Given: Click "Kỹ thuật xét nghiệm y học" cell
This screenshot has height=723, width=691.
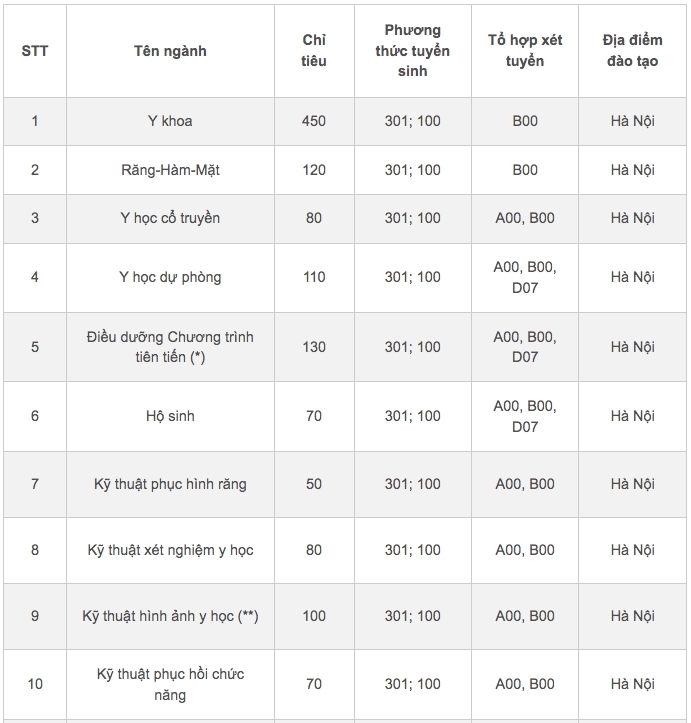Looking at the screenshot, I should [x=170, y=550].
